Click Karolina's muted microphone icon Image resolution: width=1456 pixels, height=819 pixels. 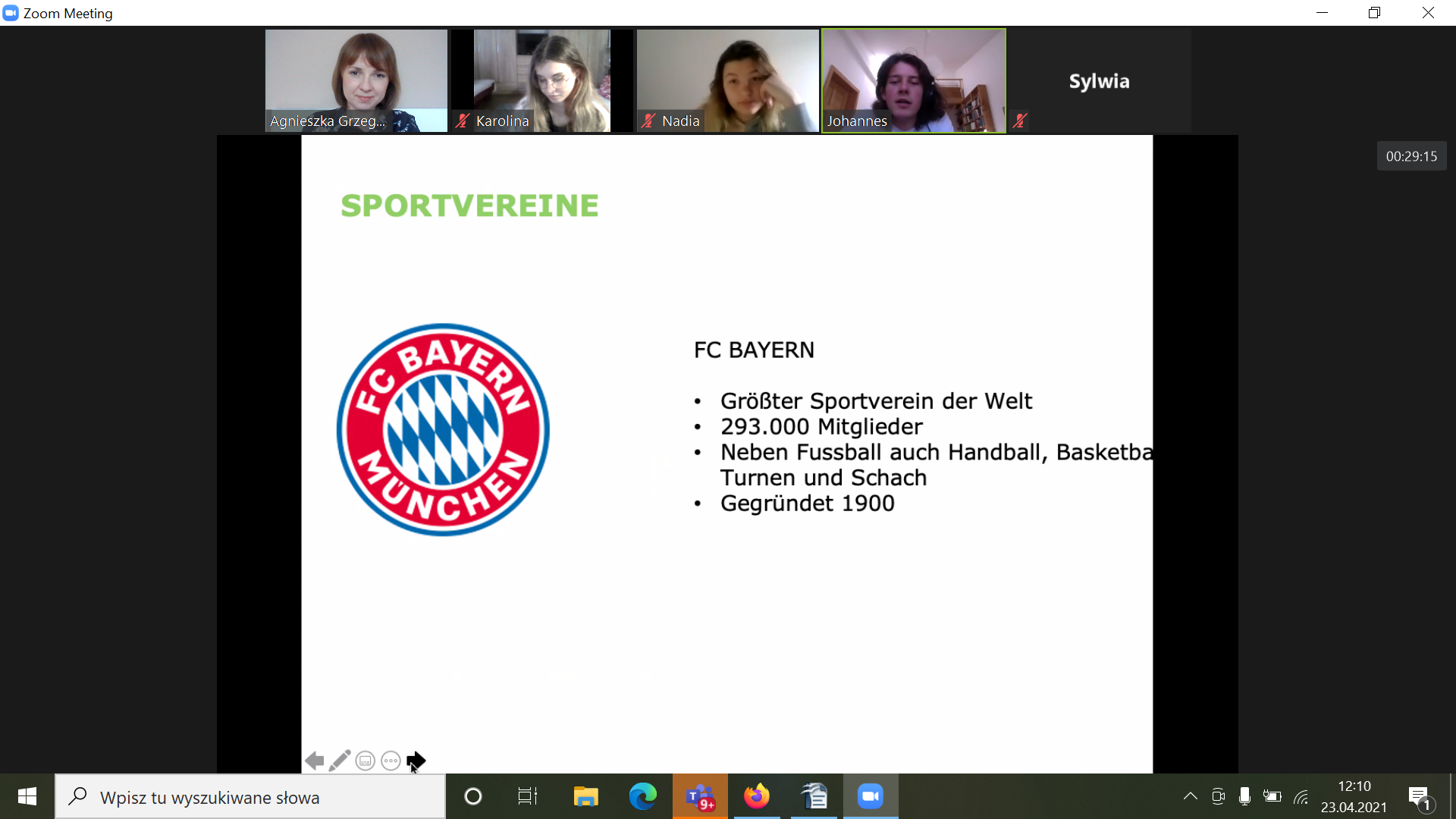click(x=463, y=121)
